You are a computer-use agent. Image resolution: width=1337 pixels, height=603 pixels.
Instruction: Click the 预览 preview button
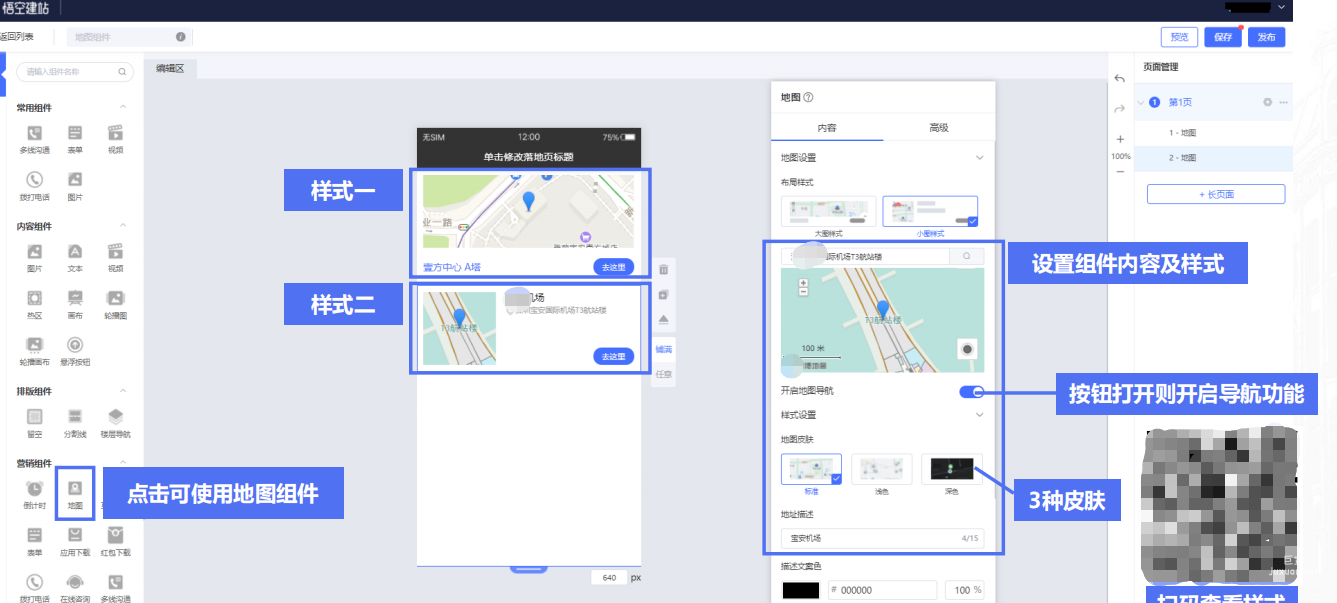click(1179, 37)
